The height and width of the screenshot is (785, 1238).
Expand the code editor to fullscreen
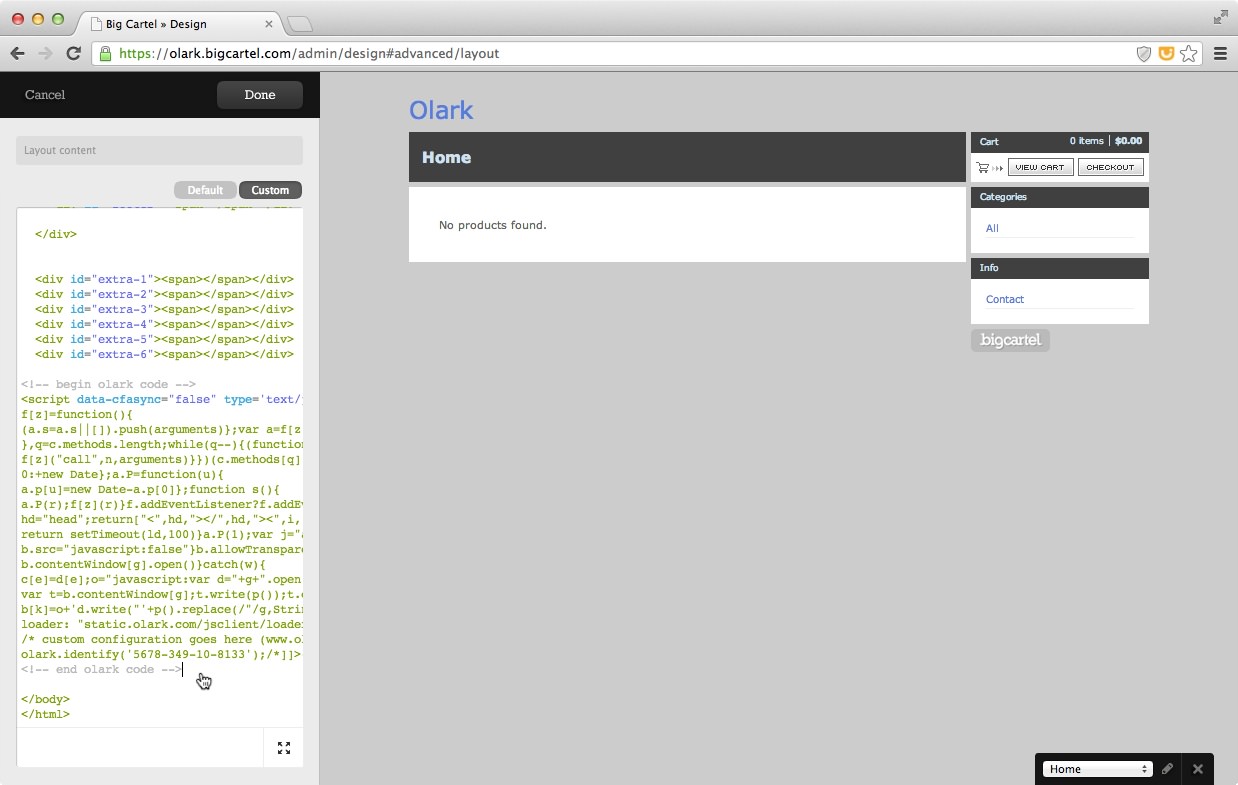click(x=284, y=747)
